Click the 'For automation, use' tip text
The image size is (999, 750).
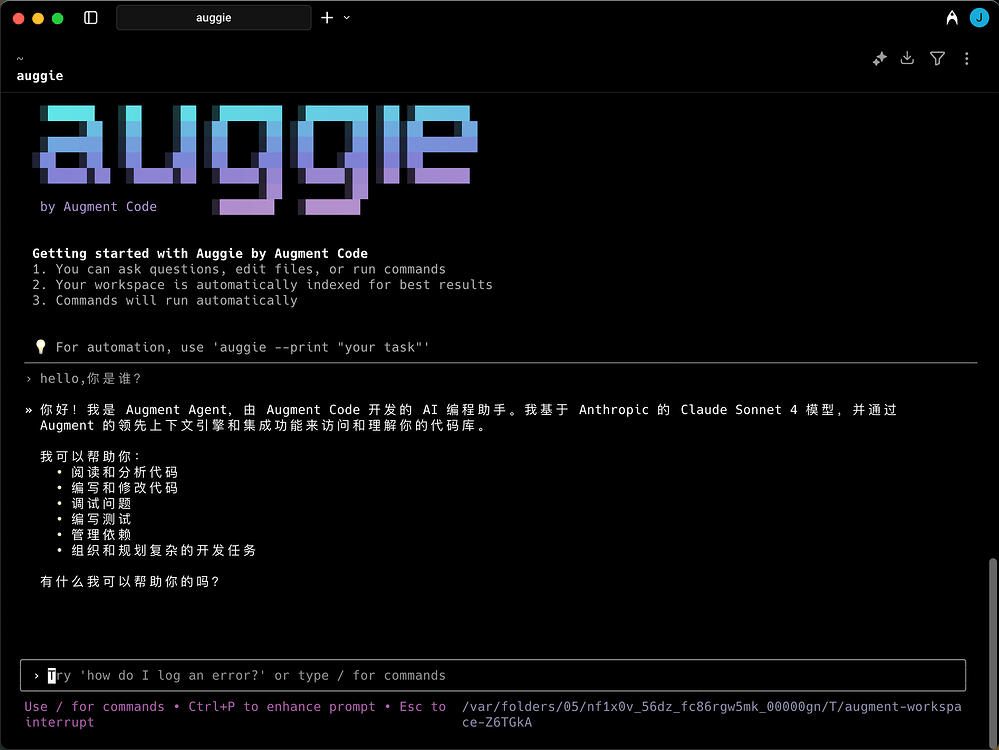pyautogui.click(x=243, y=347)
